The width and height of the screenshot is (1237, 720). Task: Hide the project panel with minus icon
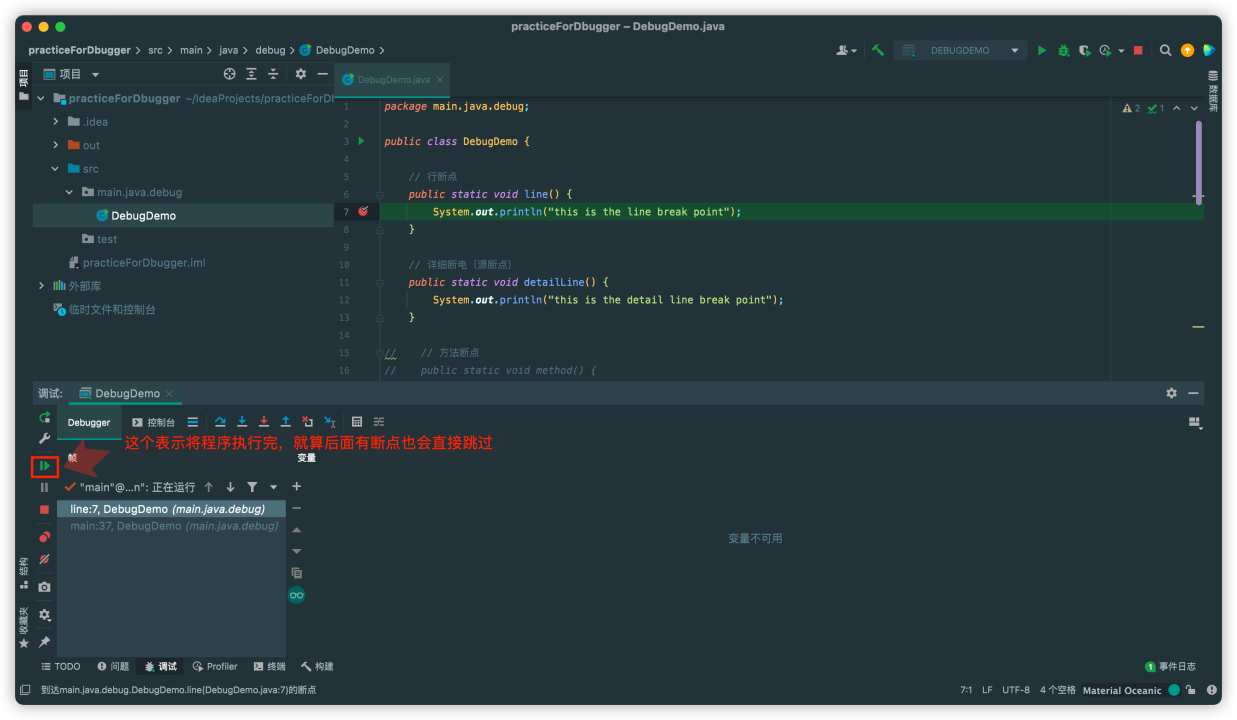322,74
